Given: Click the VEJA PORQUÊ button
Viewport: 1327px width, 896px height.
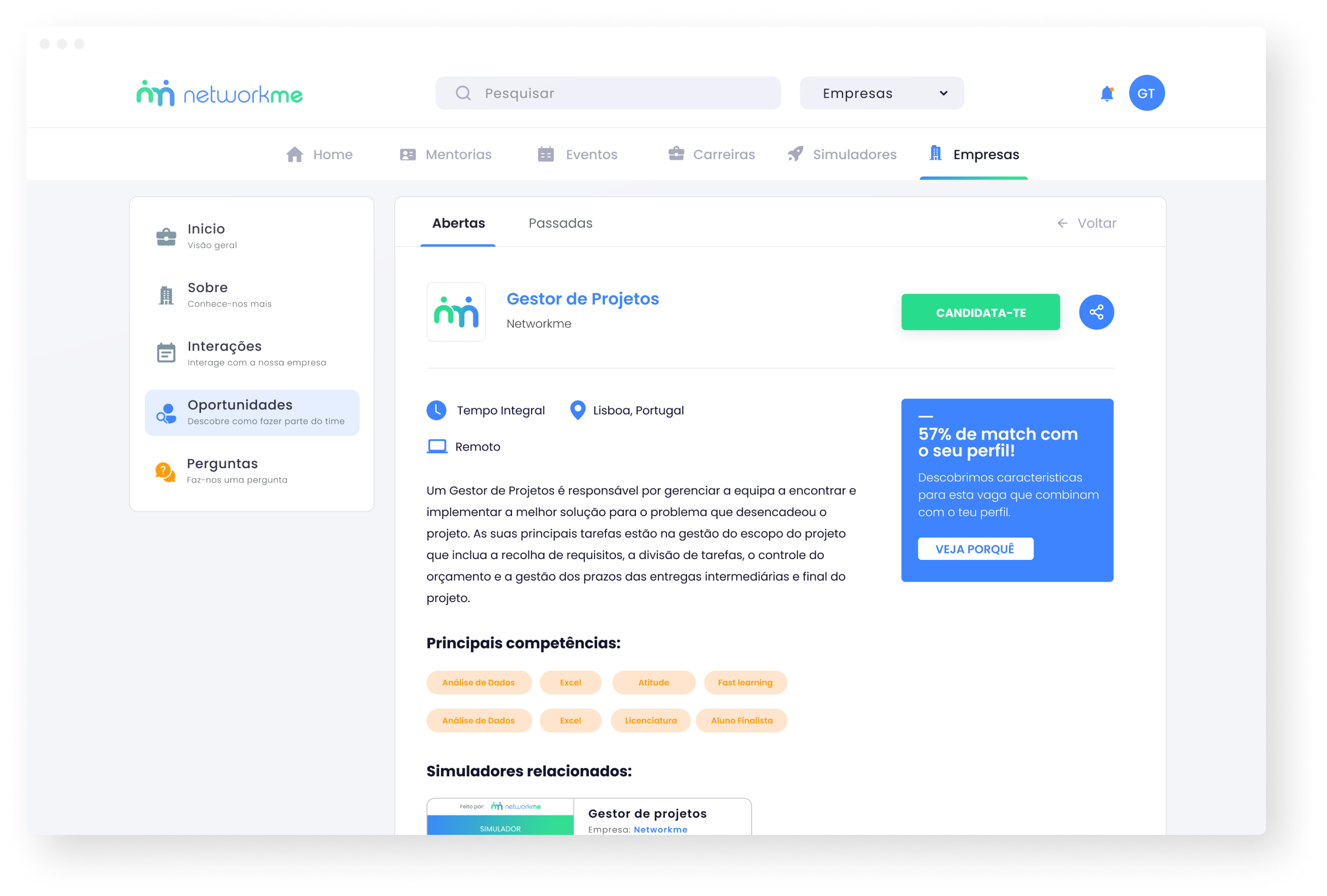Looking at the screenshot, I should point(975,549).
